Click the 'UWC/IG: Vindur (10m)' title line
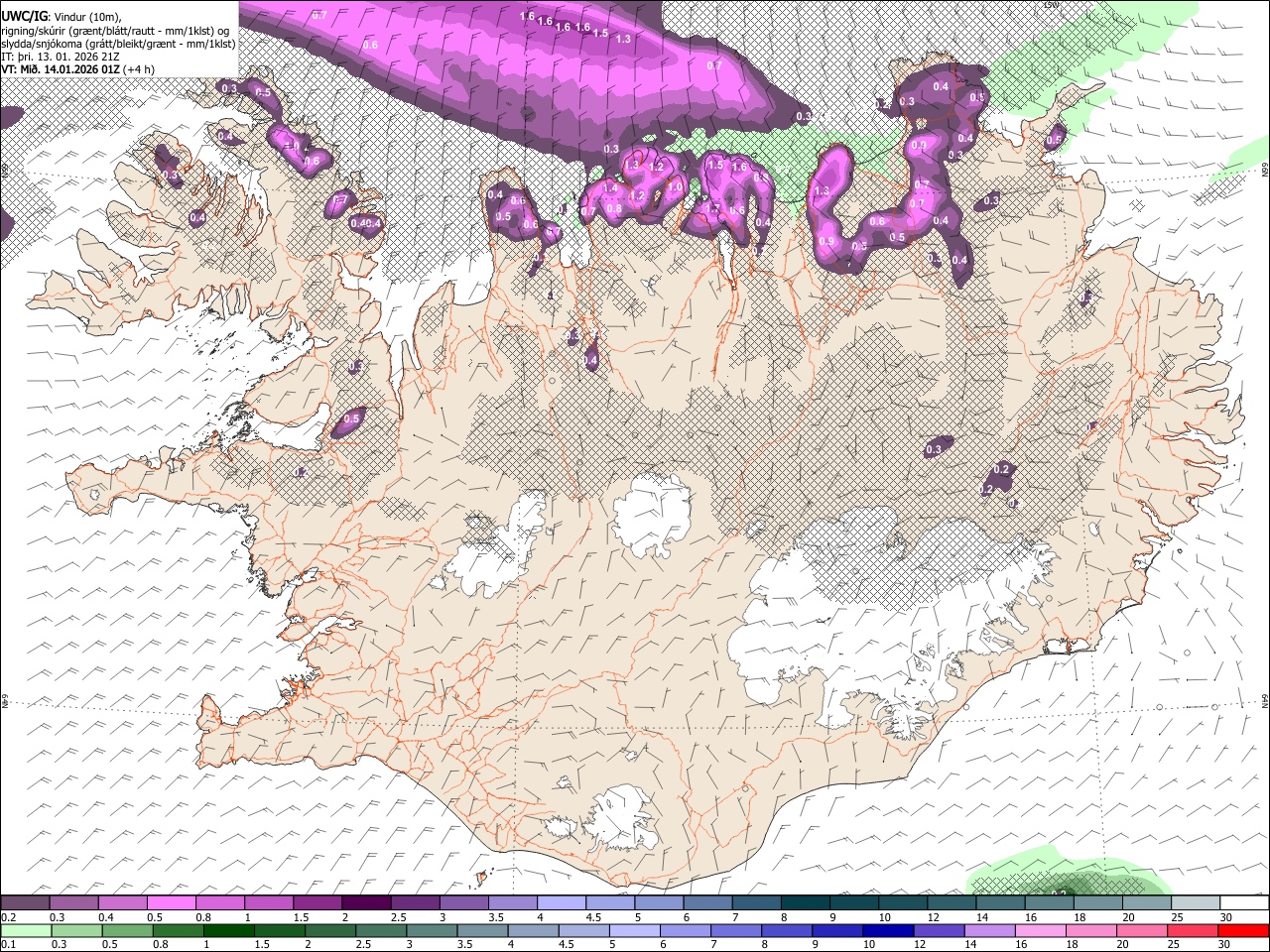Screen dimensions: 1270x952 (61, 16)
